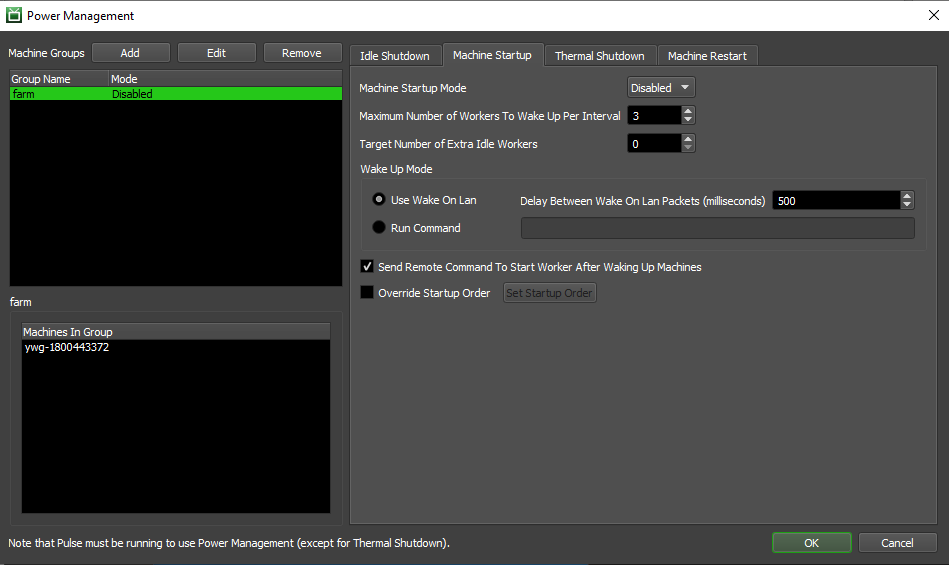Open the Thermal Shutdown tab
Viewport: 949px width, 565px height.
coord(599,56)
